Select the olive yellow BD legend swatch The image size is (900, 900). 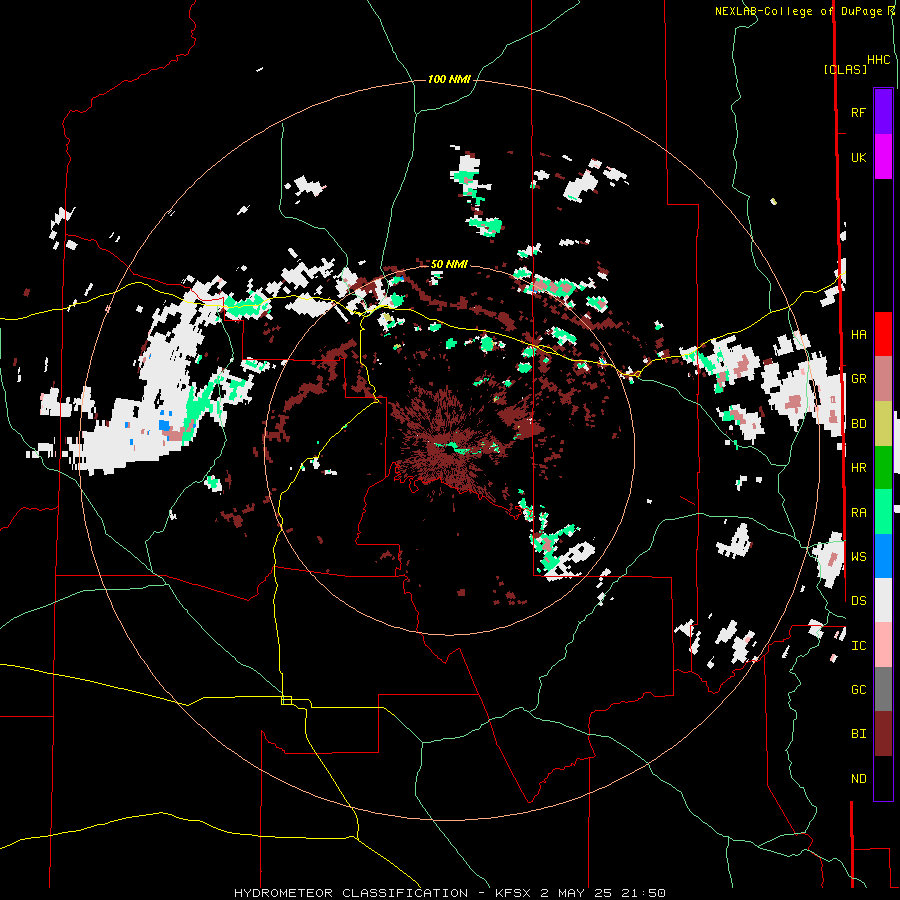tap(883, 424)
